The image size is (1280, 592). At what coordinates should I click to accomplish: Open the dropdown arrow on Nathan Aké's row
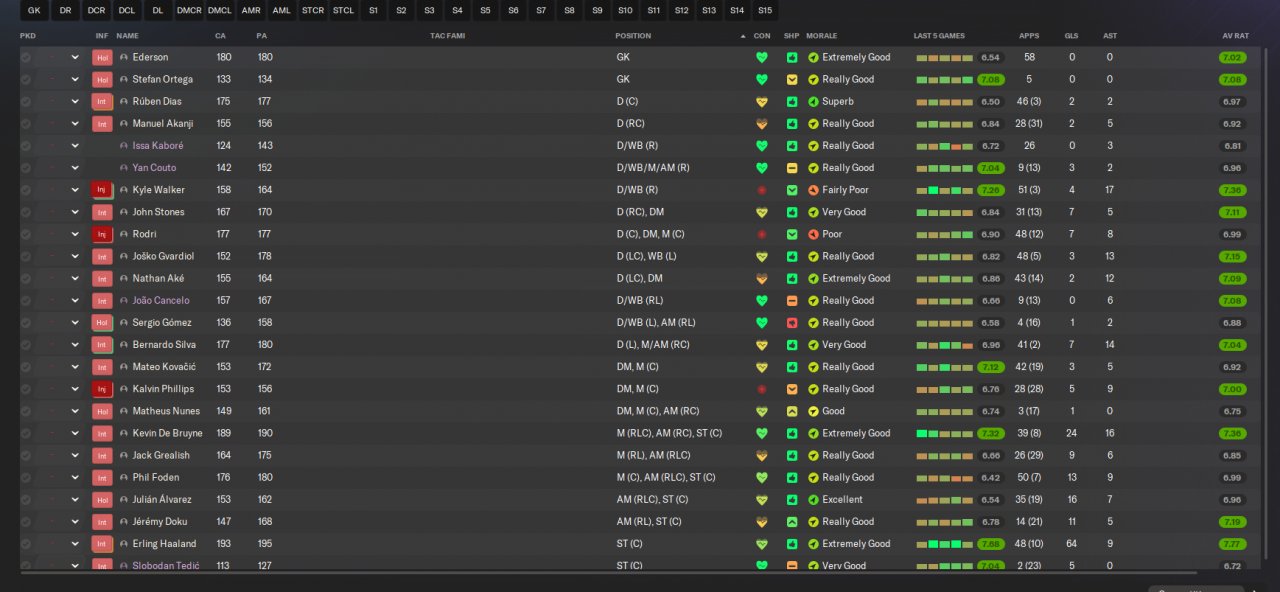coord(75,279)
